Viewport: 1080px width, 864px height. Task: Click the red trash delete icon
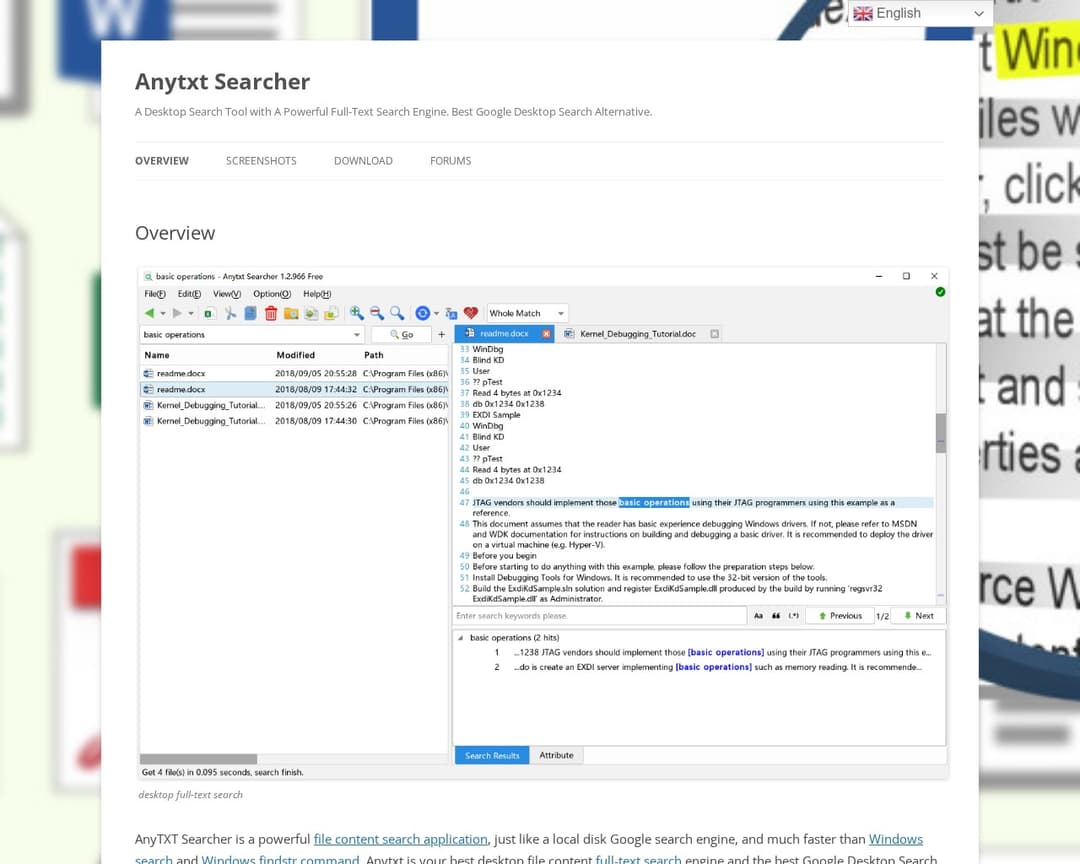click(271, 313)
